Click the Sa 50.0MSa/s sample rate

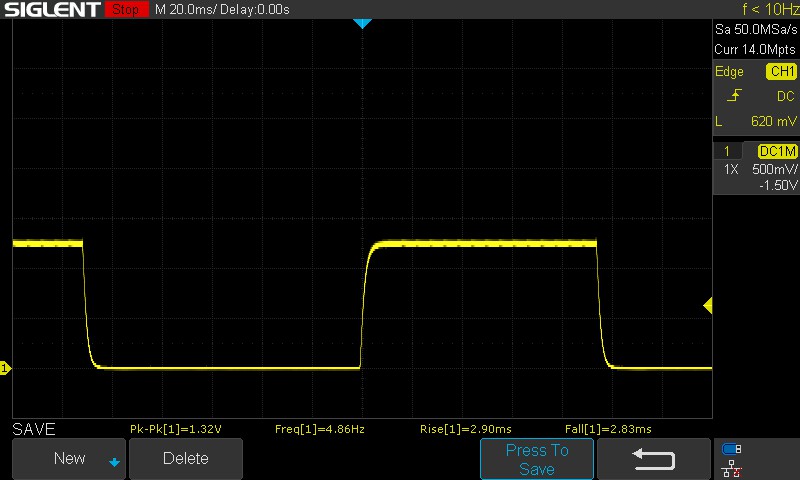click(x=756, y=30)
